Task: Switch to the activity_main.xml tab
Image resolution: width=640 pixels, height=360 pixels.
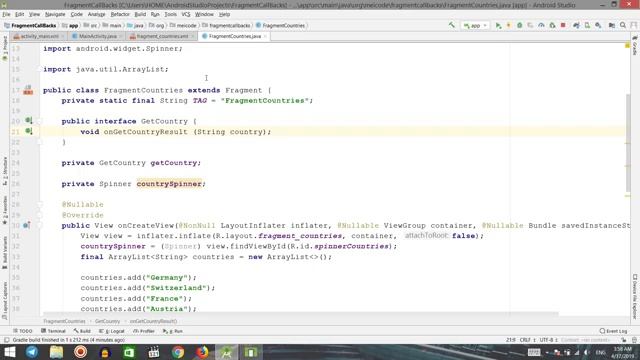Action: [x=38, y=36]
